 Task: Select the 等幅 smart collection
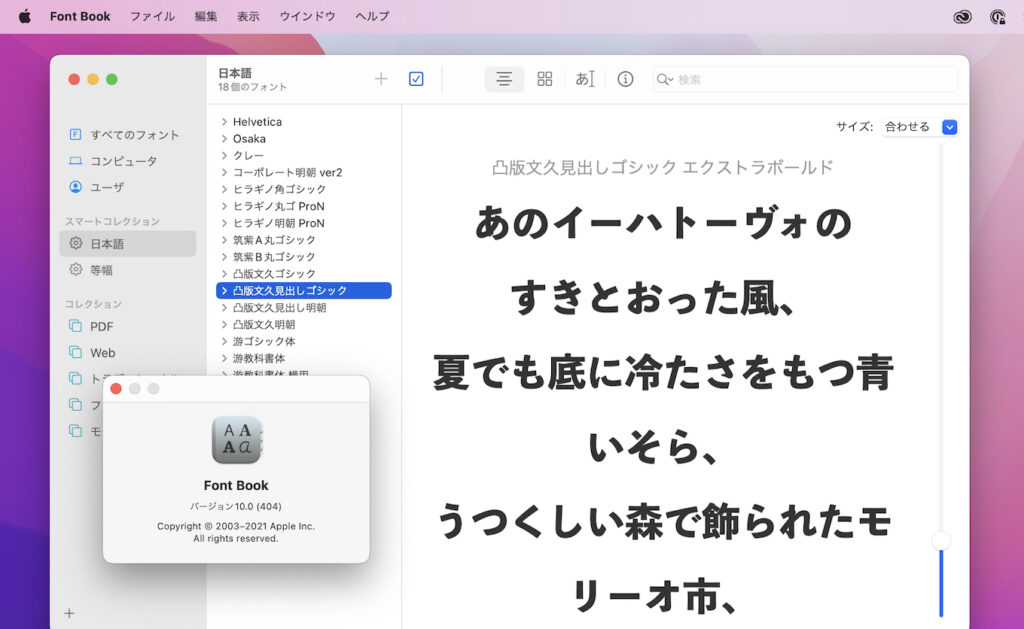point(101,270)
